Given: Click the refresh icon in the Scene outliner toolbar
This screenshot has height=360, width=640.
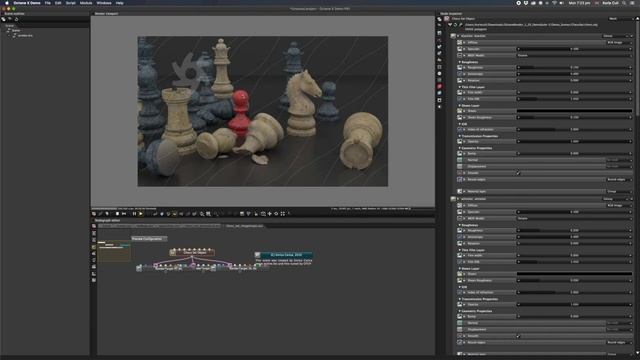Looking at the screenshot, I should [x=16, y=19].
